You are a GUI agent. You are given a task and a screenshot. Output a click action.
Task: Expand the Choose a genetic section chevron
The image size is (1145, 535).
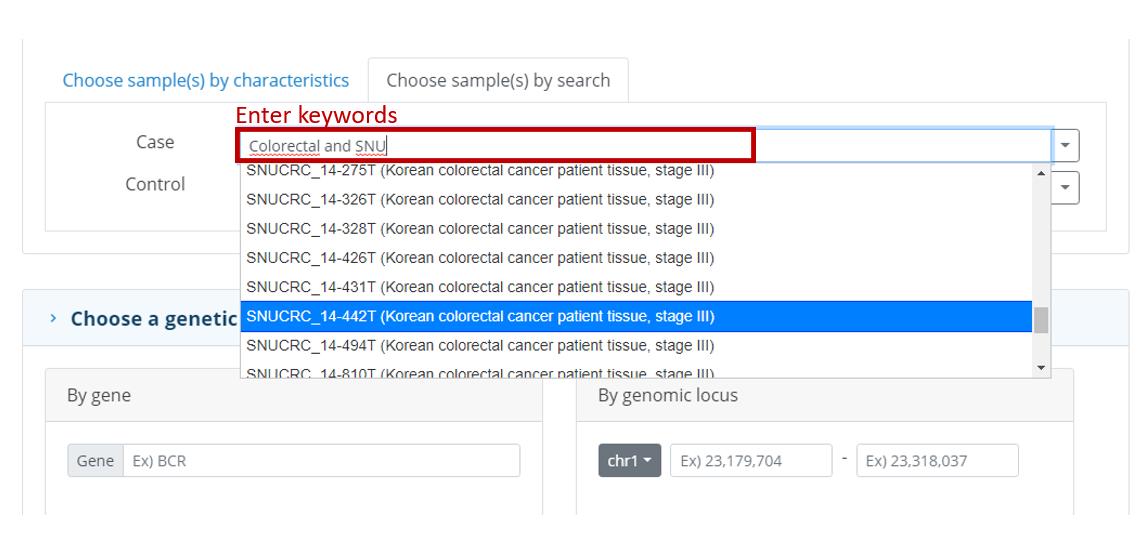[x=53, y=318]
